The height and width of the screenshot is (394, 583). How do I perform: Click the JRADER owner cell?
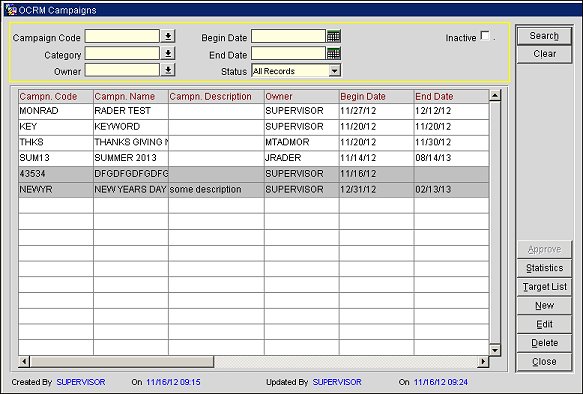click(x=302, y=158)
